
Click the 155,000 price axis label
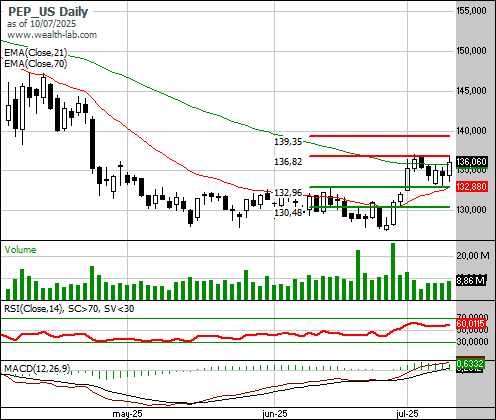point(471,11)
